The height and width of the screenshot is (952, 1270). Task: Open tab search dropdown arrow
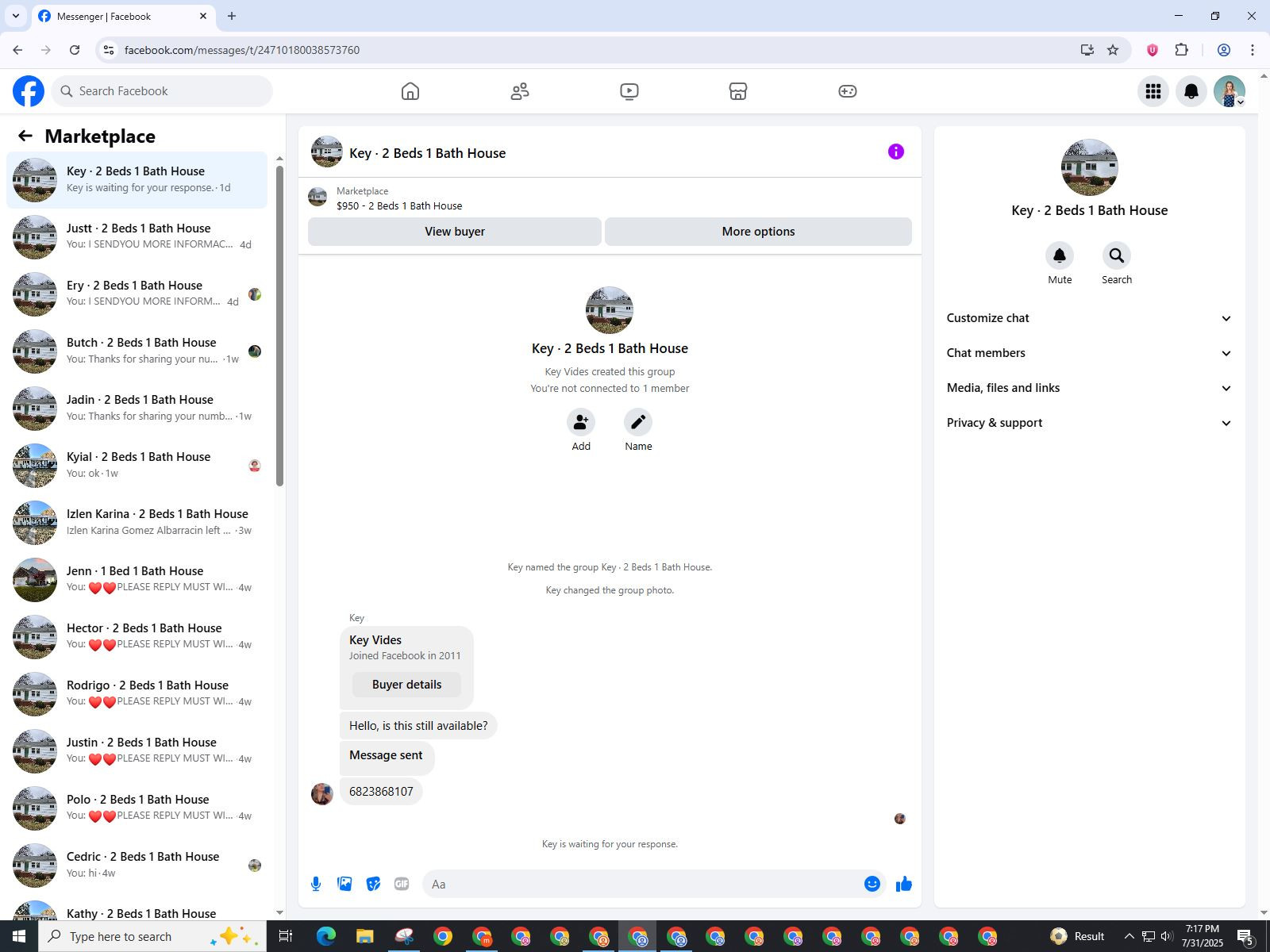15,16
